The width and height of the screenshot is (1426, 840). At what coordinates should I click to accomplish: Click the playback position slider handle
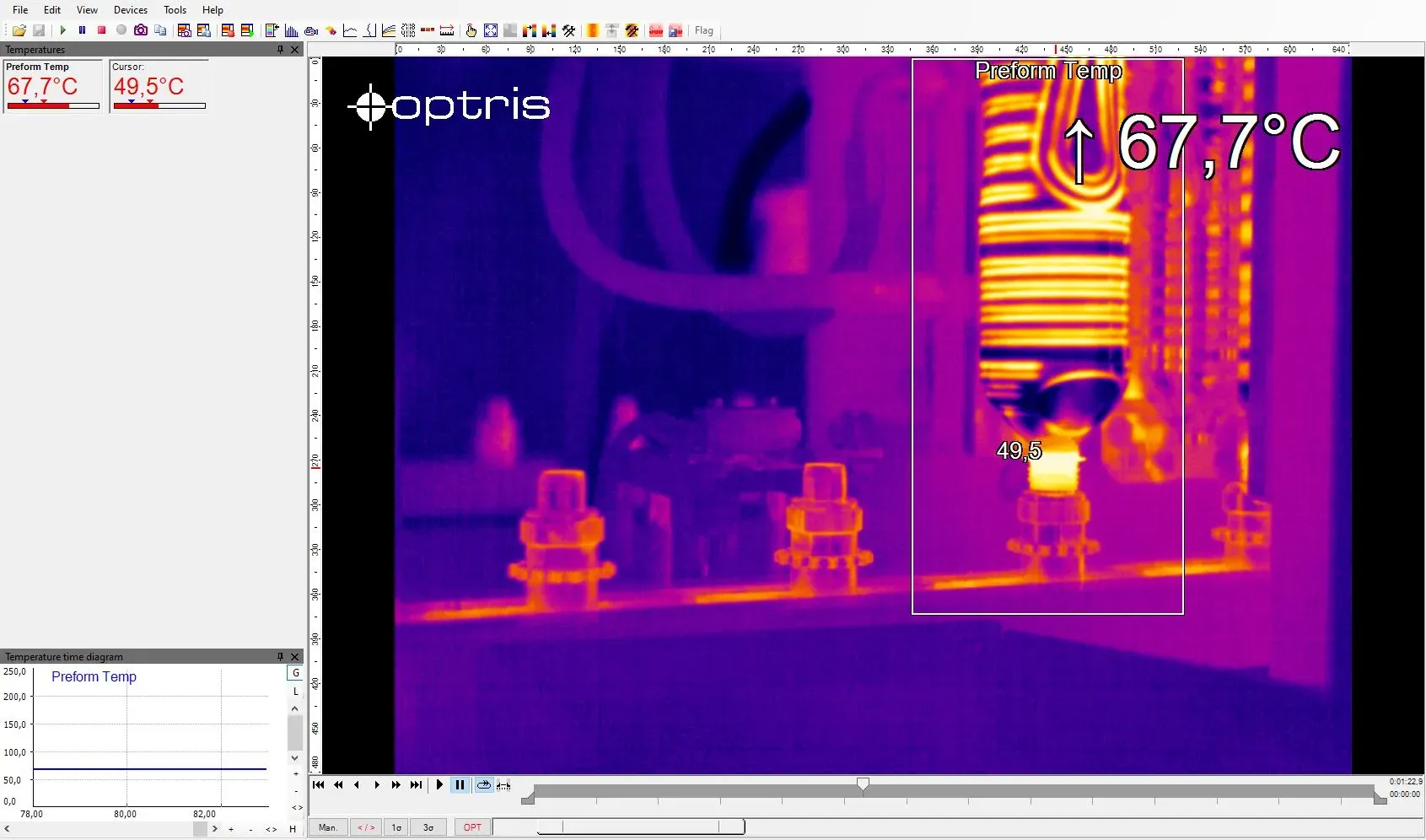[863, 784]
